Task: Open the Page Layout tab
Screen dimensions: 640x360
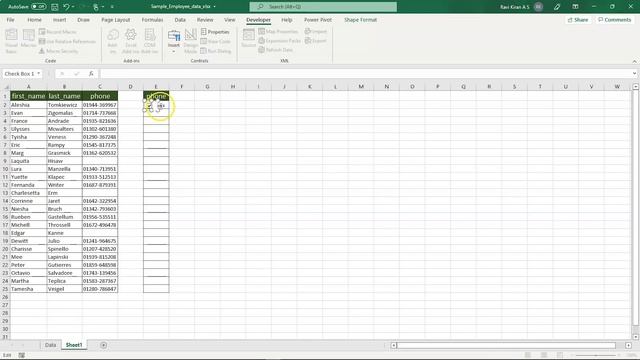Action: [x=116, y=20]
